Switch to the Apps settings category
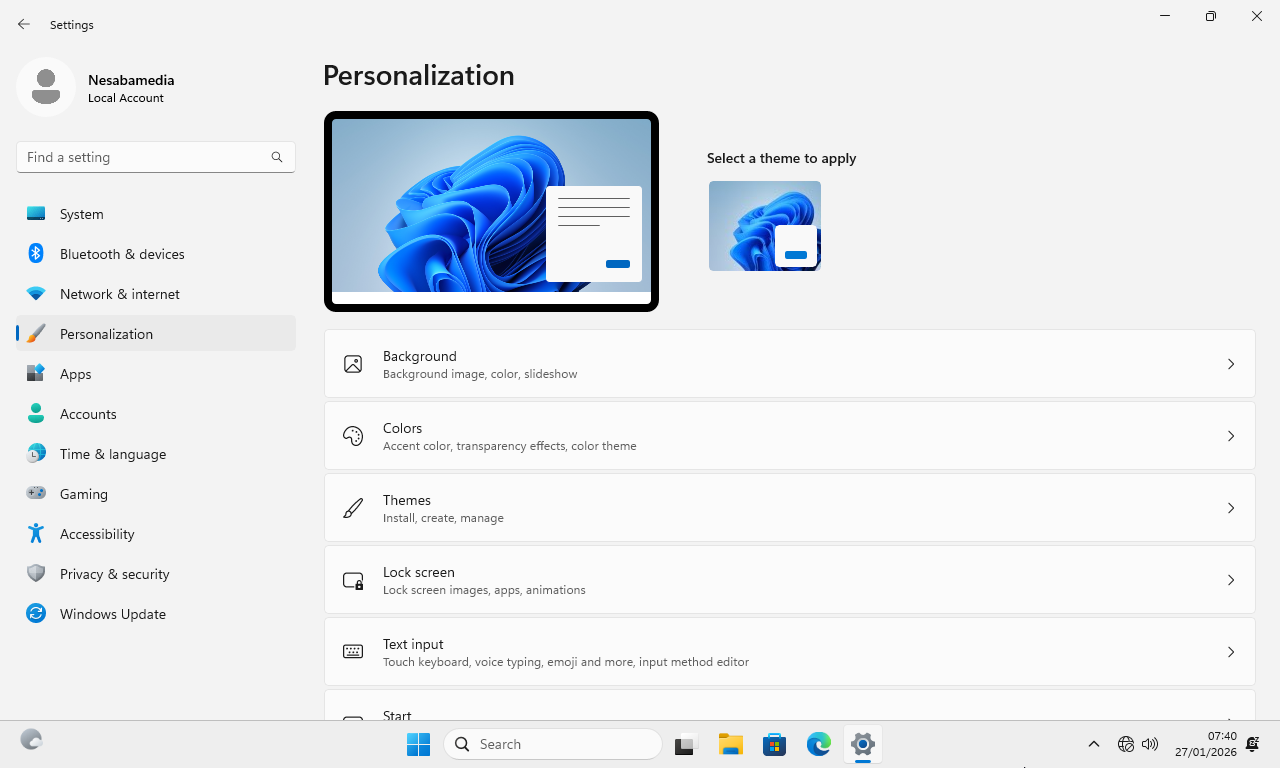 (76, 374)
